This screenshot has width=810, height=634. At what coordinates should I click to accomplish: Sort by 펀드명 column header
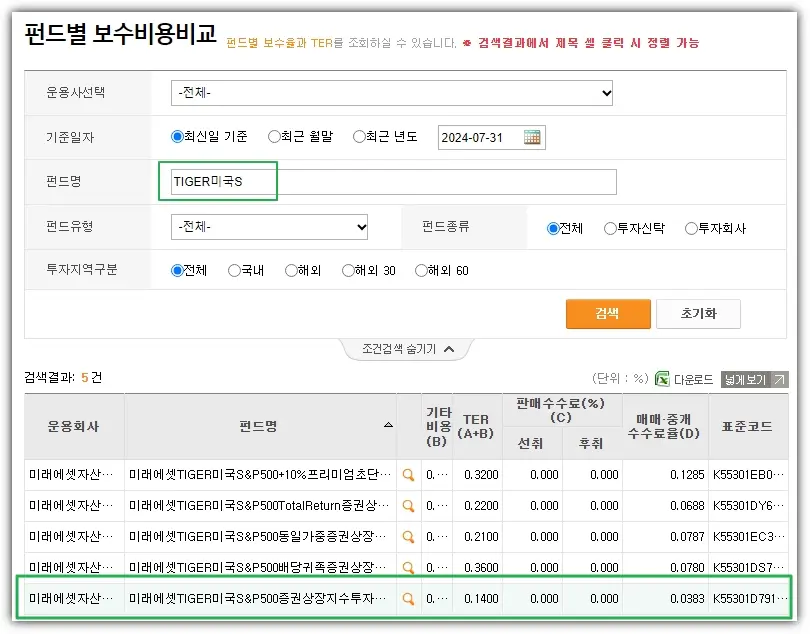coord(258,426)
